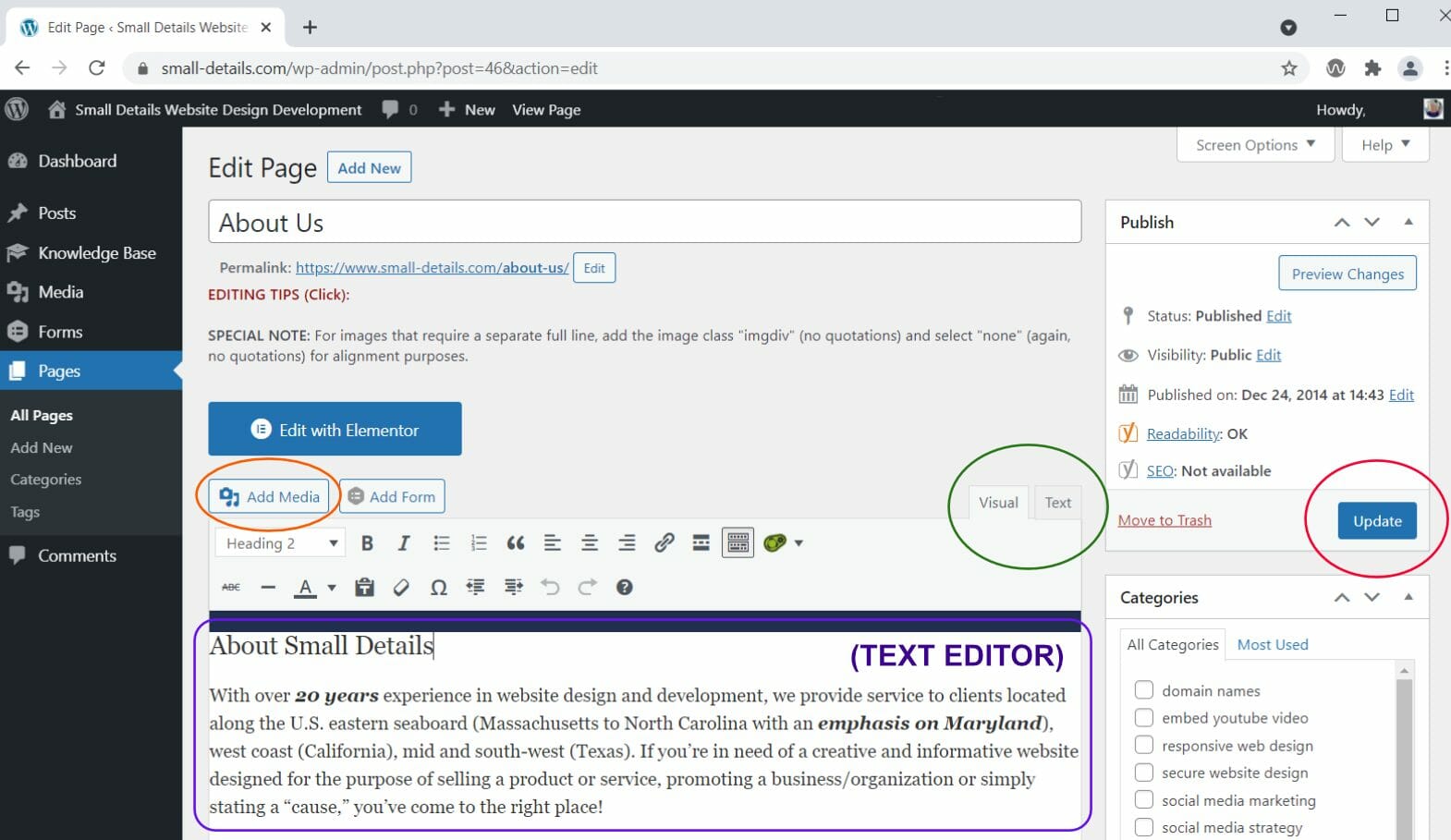Expand the Screen Options panel
Screen dimensions: 1451x840
coord(1254,145)
